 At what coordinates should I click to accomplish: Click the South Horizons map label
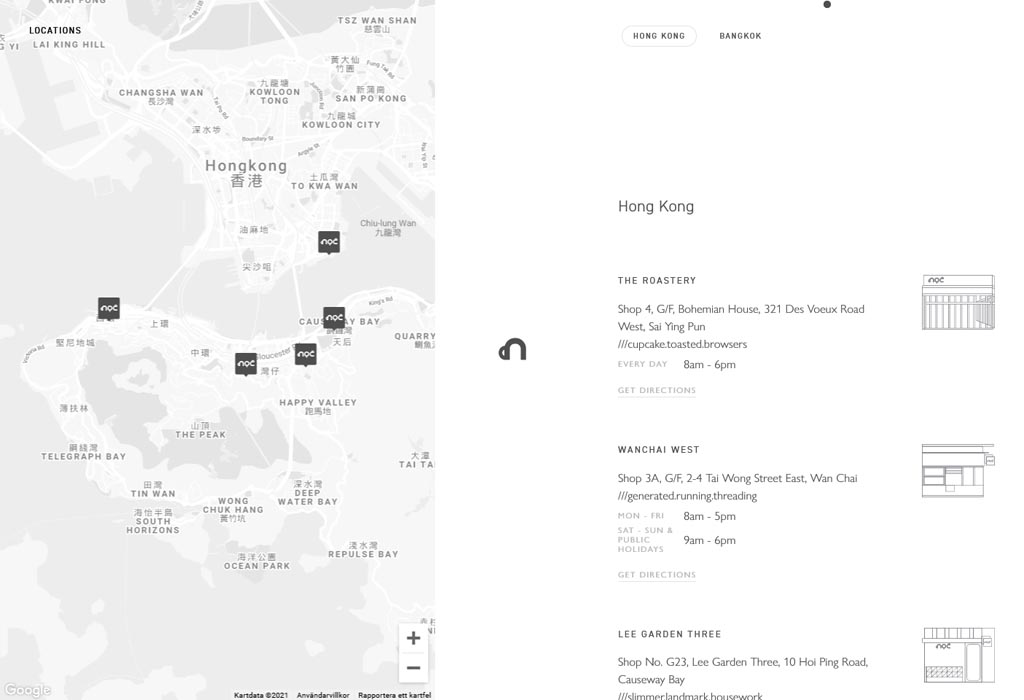pos(153,522)
